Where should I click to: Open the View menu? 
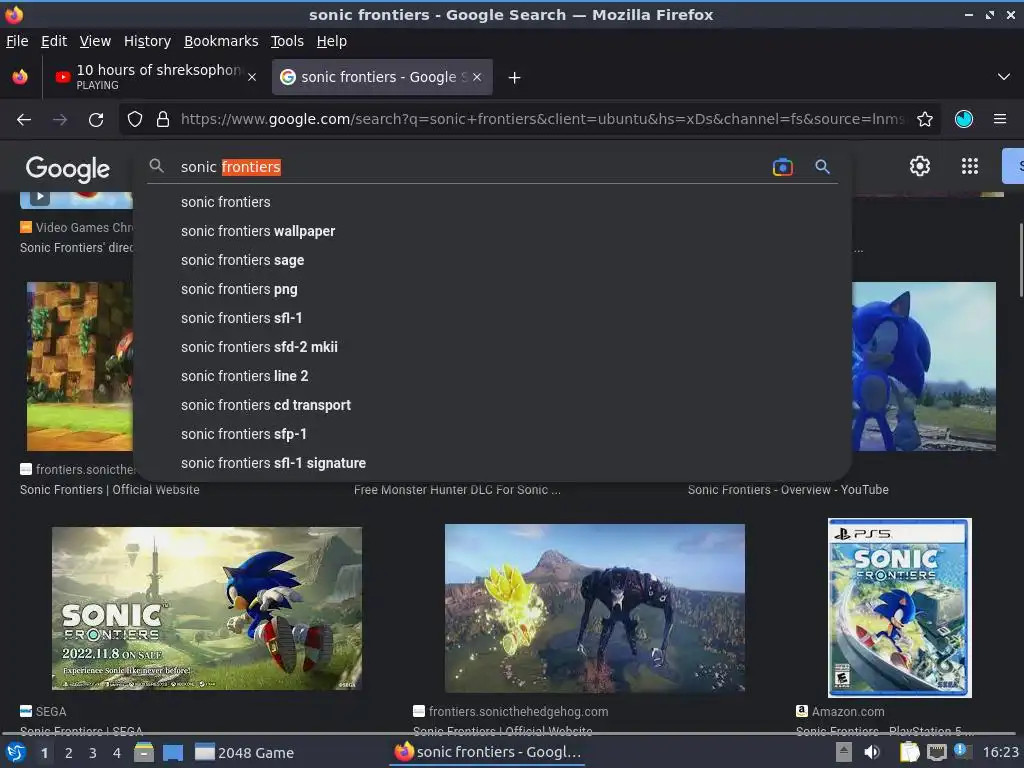coord(95,41)
